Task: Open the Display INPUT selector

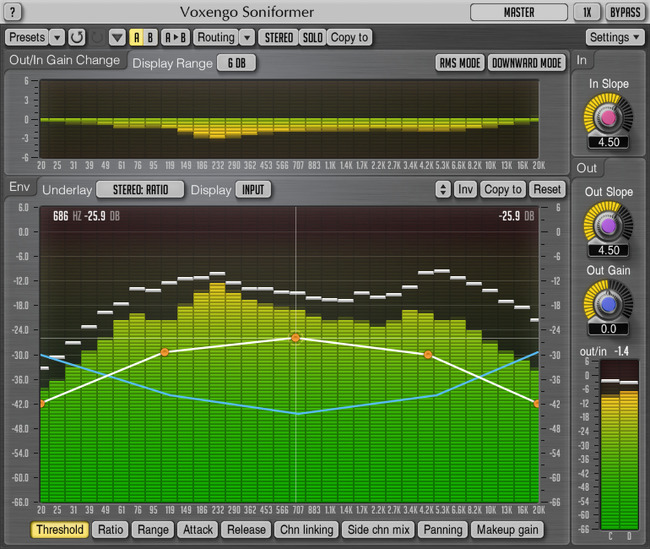Action: (x=253, y=189)
